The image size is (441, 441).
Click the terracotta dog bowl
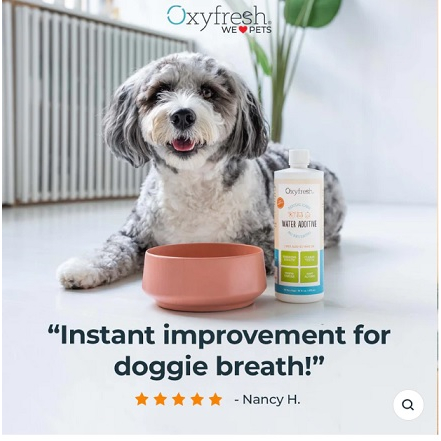[x=204, y=276]
